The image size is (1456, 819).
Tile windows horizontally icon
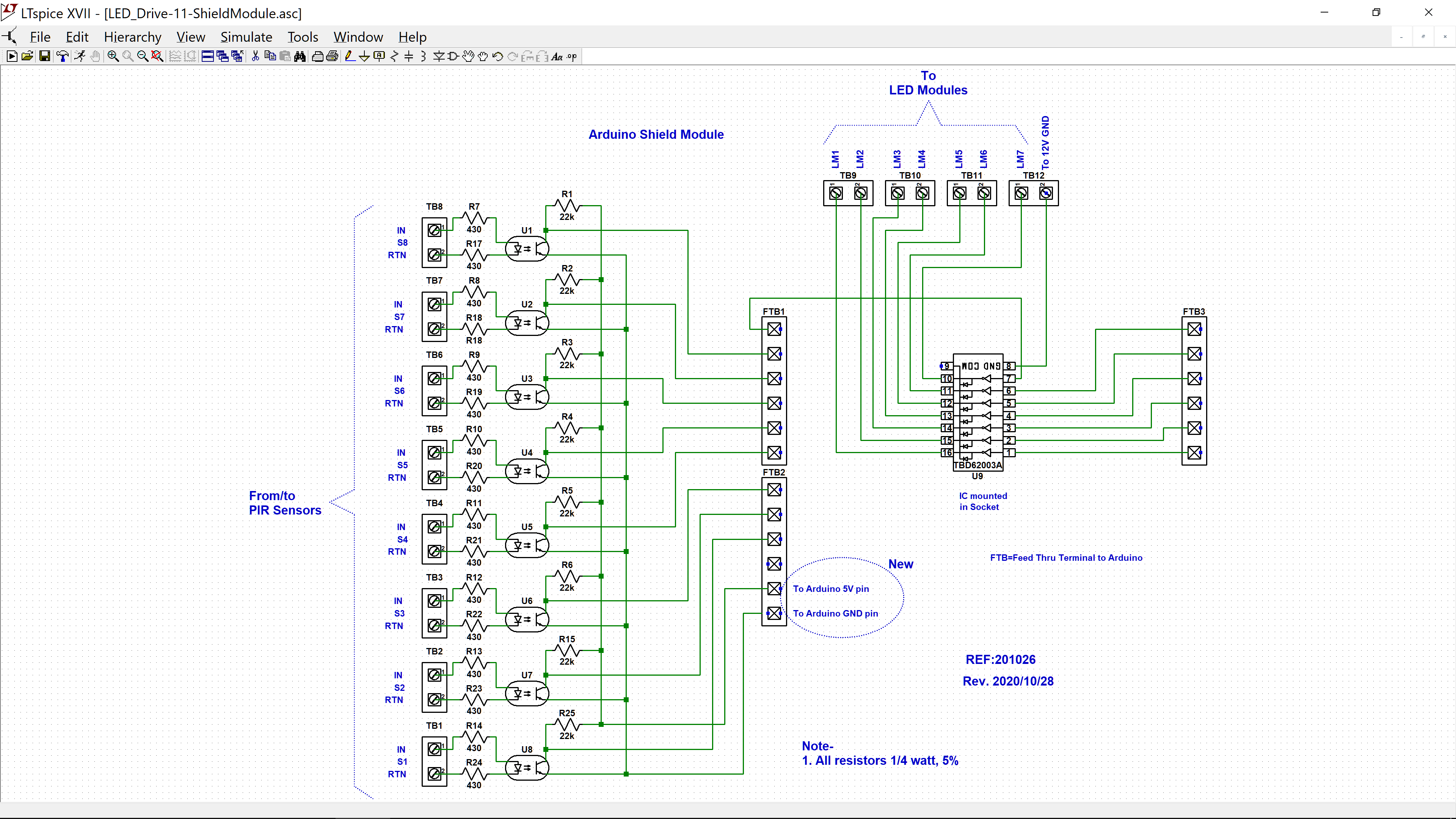(x=207, y=56)
